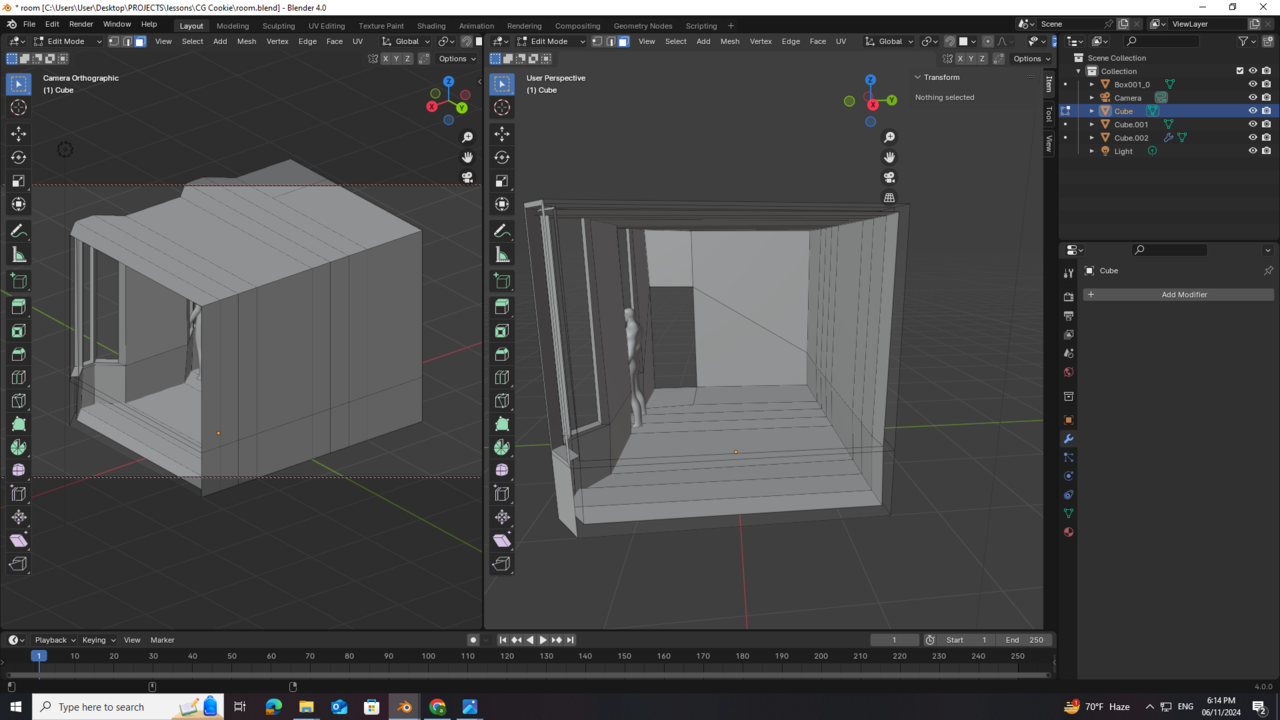Select the Move tool in the viewport toolbar

[18, 133]
